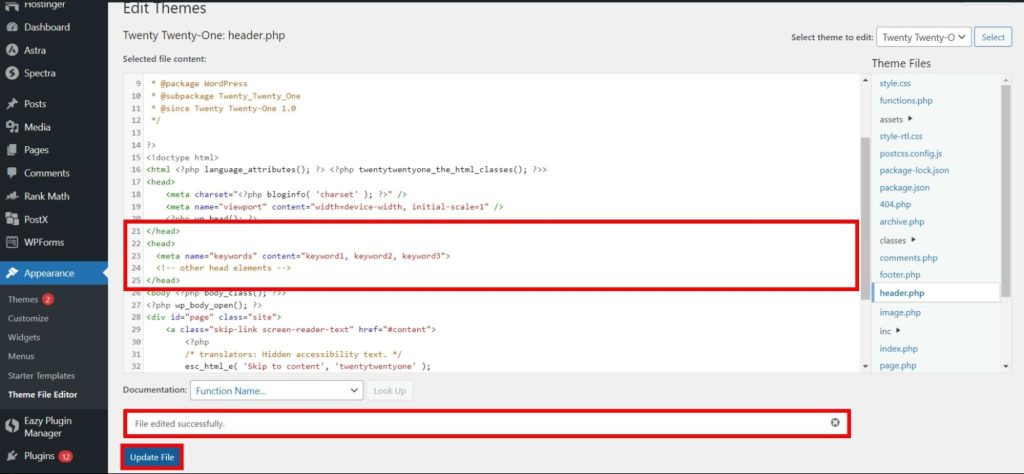The width and height of the screenshot is (1024, 474).
Task: Click the @package WordPress comment line
Action: click(x=199, y=84)
